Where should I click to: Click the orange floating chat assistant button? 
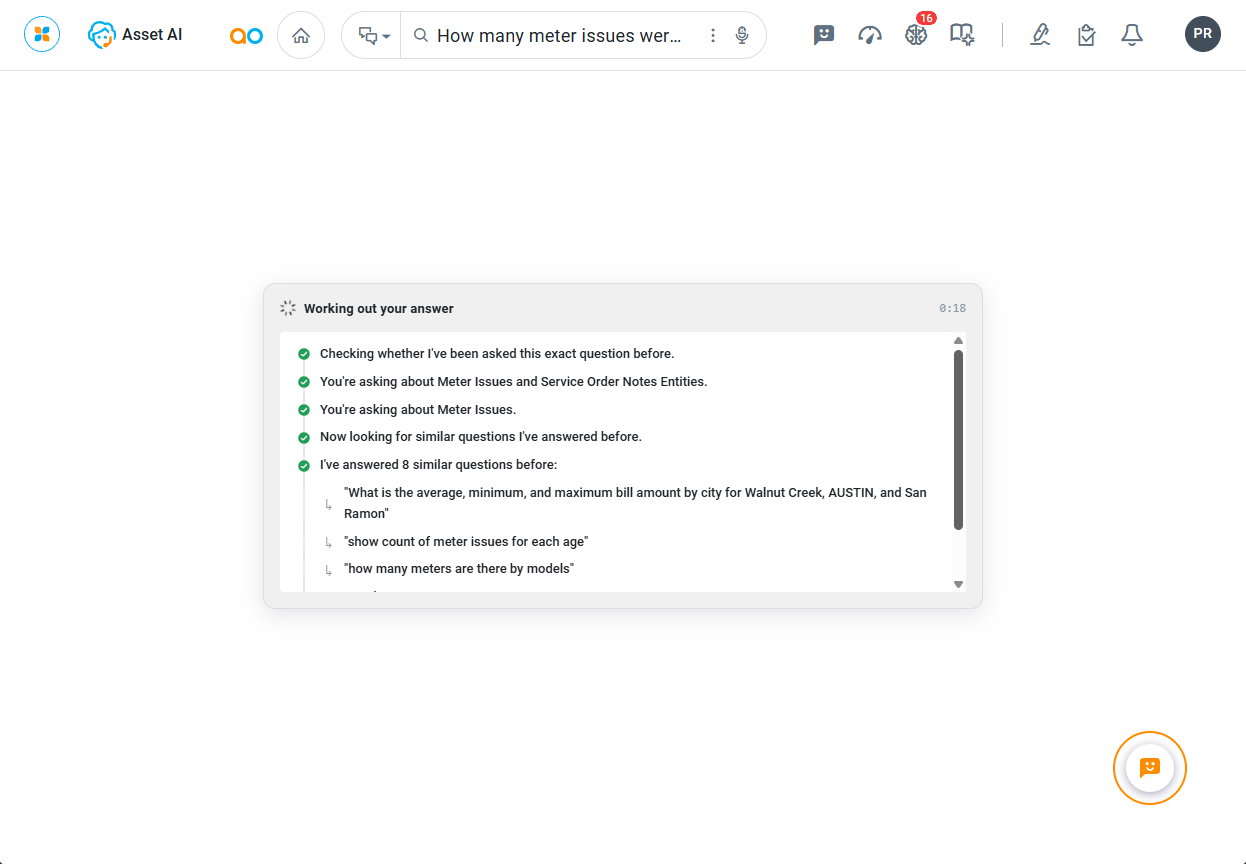click(1150, 768)
